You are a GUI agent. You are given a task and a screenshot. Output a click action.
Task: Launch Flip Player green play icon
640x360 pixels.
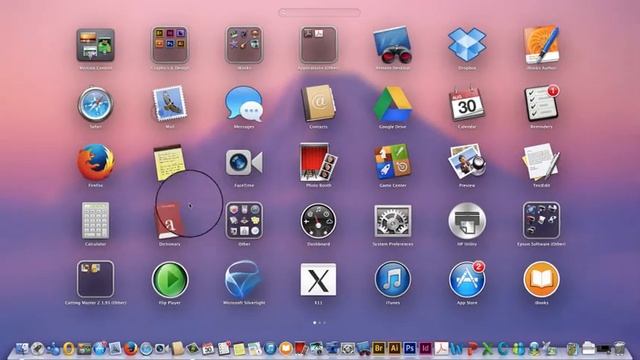(170, 280)
